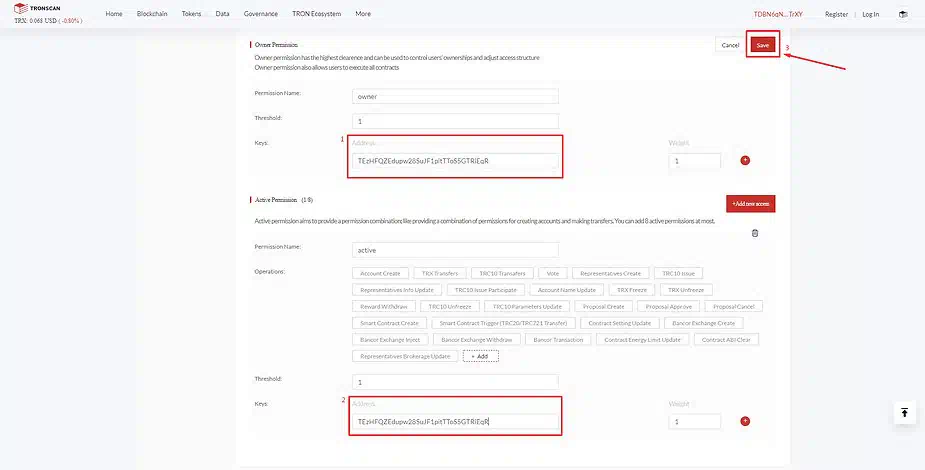
Task: Select the Proposal Cancel operation tag
Action: (x=733, y=306)
